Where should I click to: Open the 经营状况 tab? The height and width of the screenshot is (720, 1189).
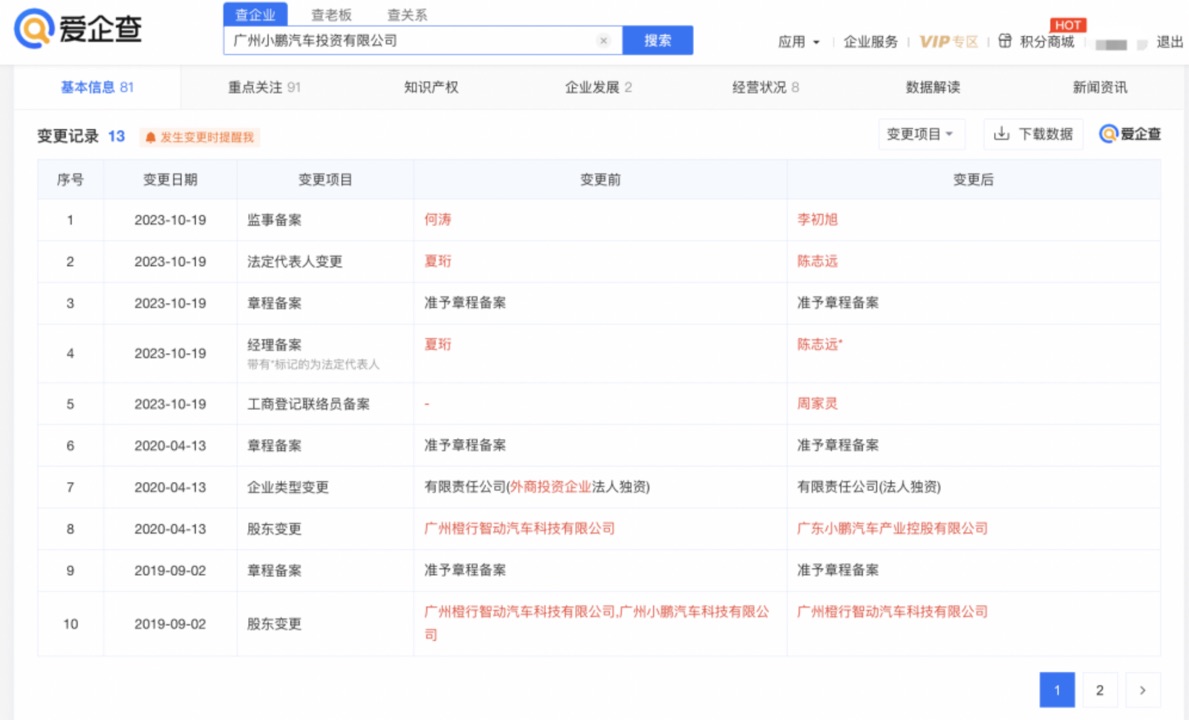coord(765,87)
